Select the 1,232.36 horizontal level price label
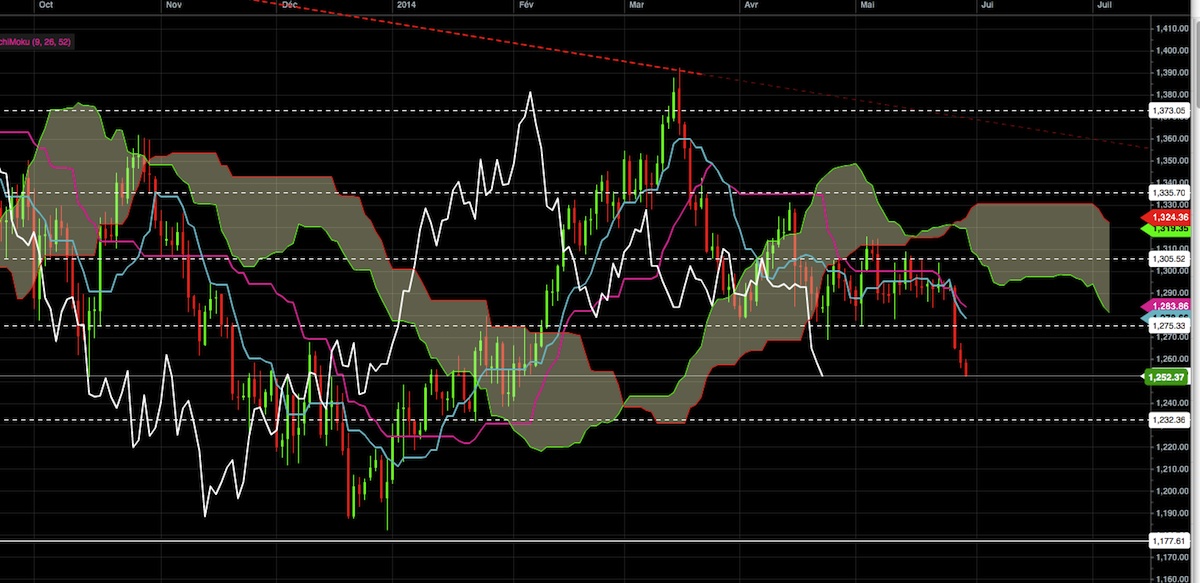The height and width of the screenshot is (583, 1200). [1167, 420]
